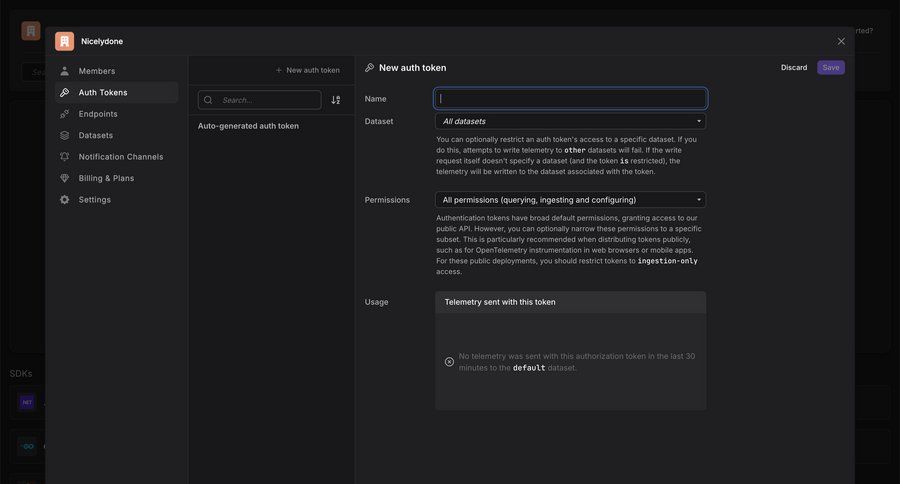
Task: Click the magnifier icon in token search
Action: tap(208, 100)
